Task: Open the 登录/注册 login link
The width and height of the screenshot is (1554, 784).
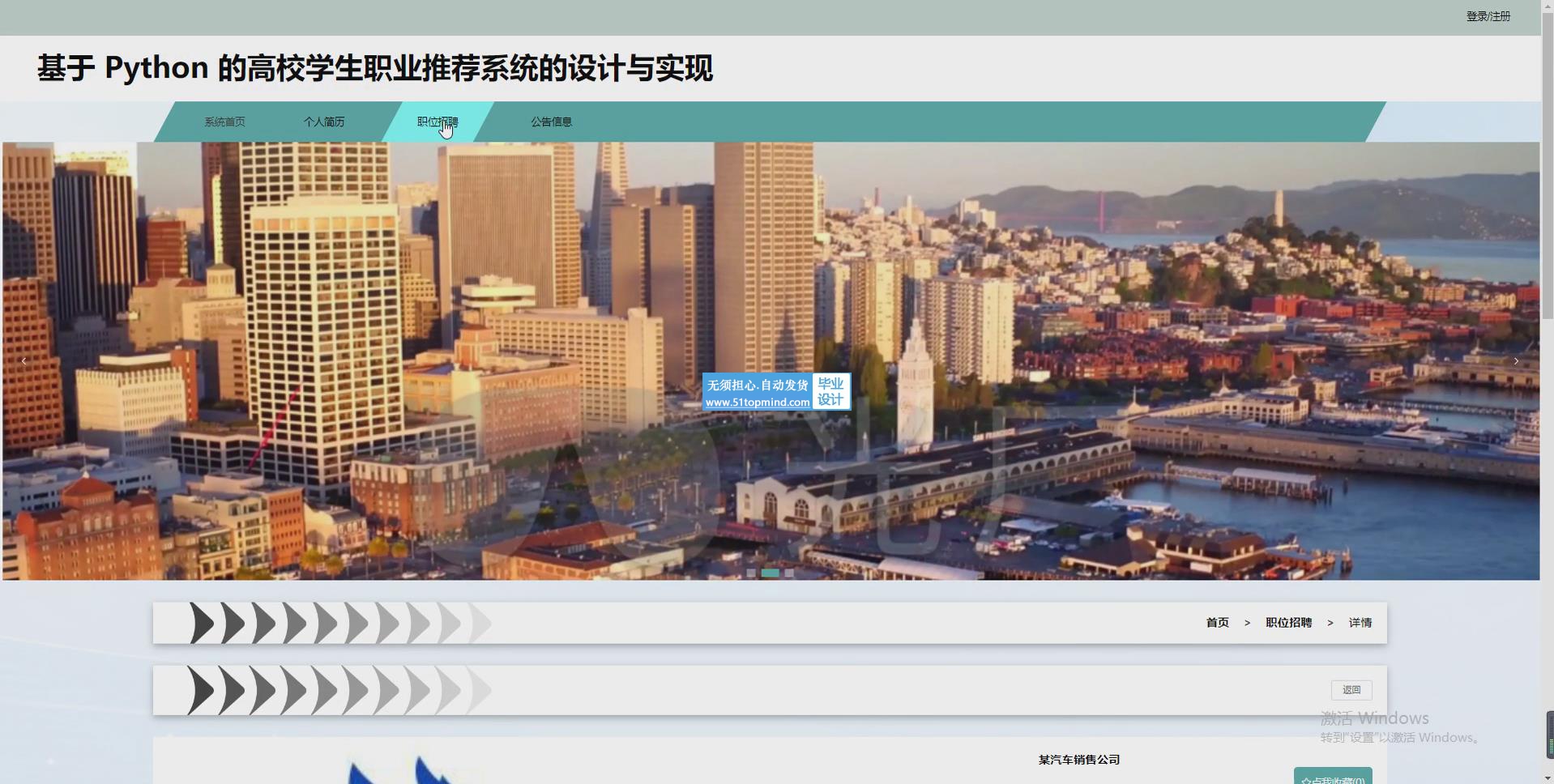Action: coord(1488,16)
